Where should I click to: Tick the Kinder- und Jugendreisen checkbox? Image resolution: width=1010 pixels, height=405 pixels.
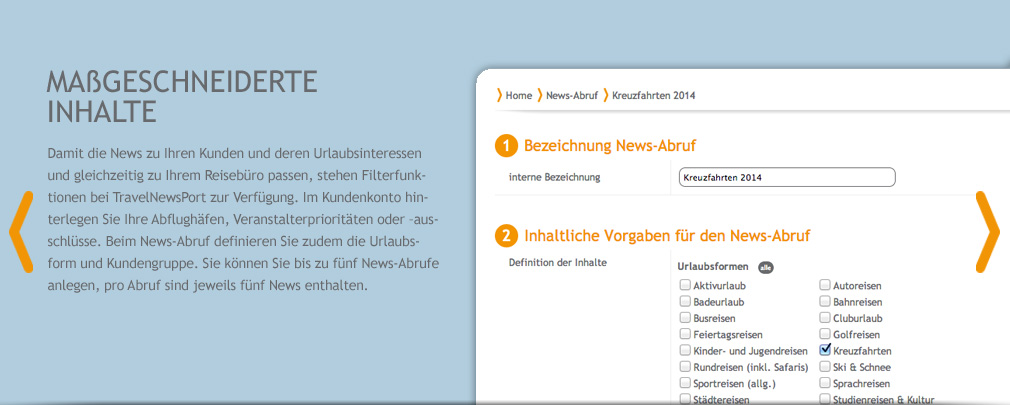click(x=685, y=351)
